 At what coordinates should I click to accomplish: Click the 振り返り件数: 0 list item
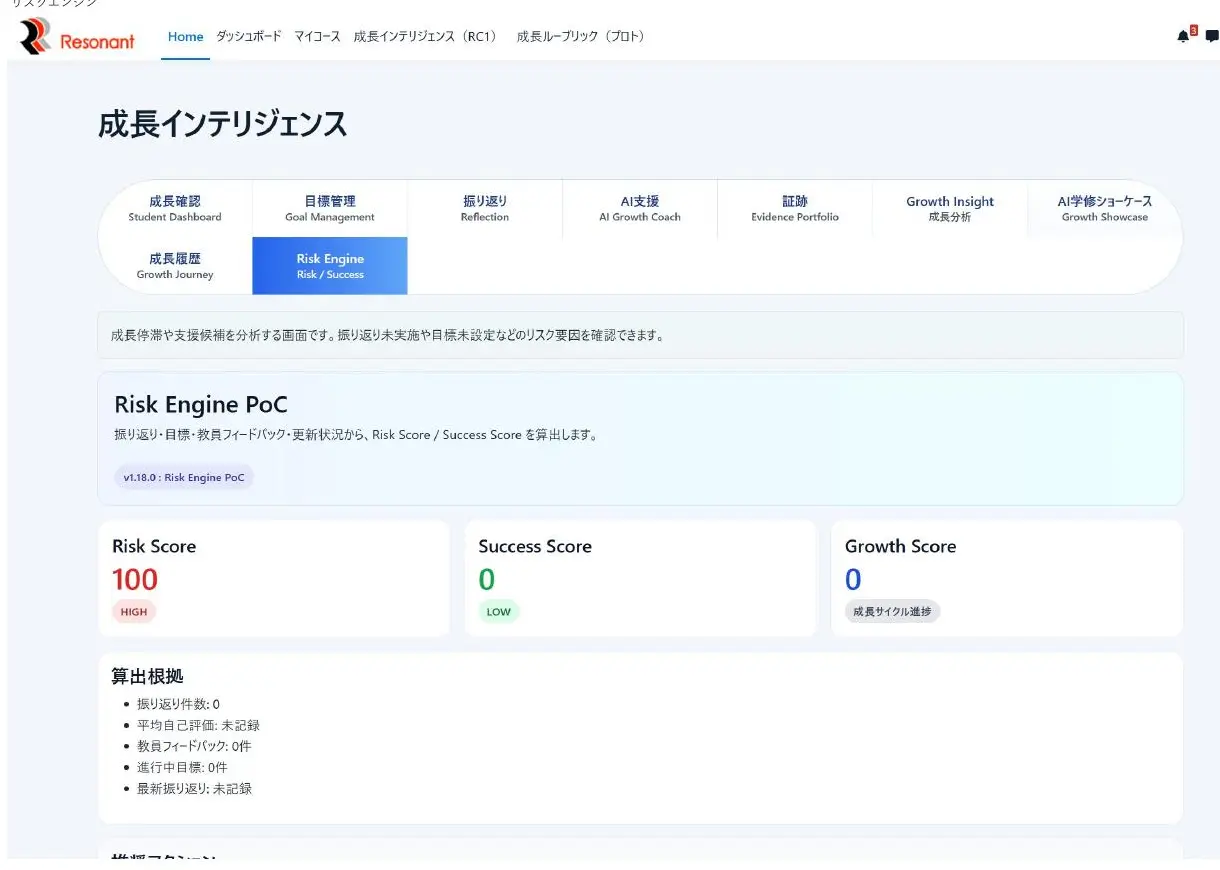click(x=178, y=704)
